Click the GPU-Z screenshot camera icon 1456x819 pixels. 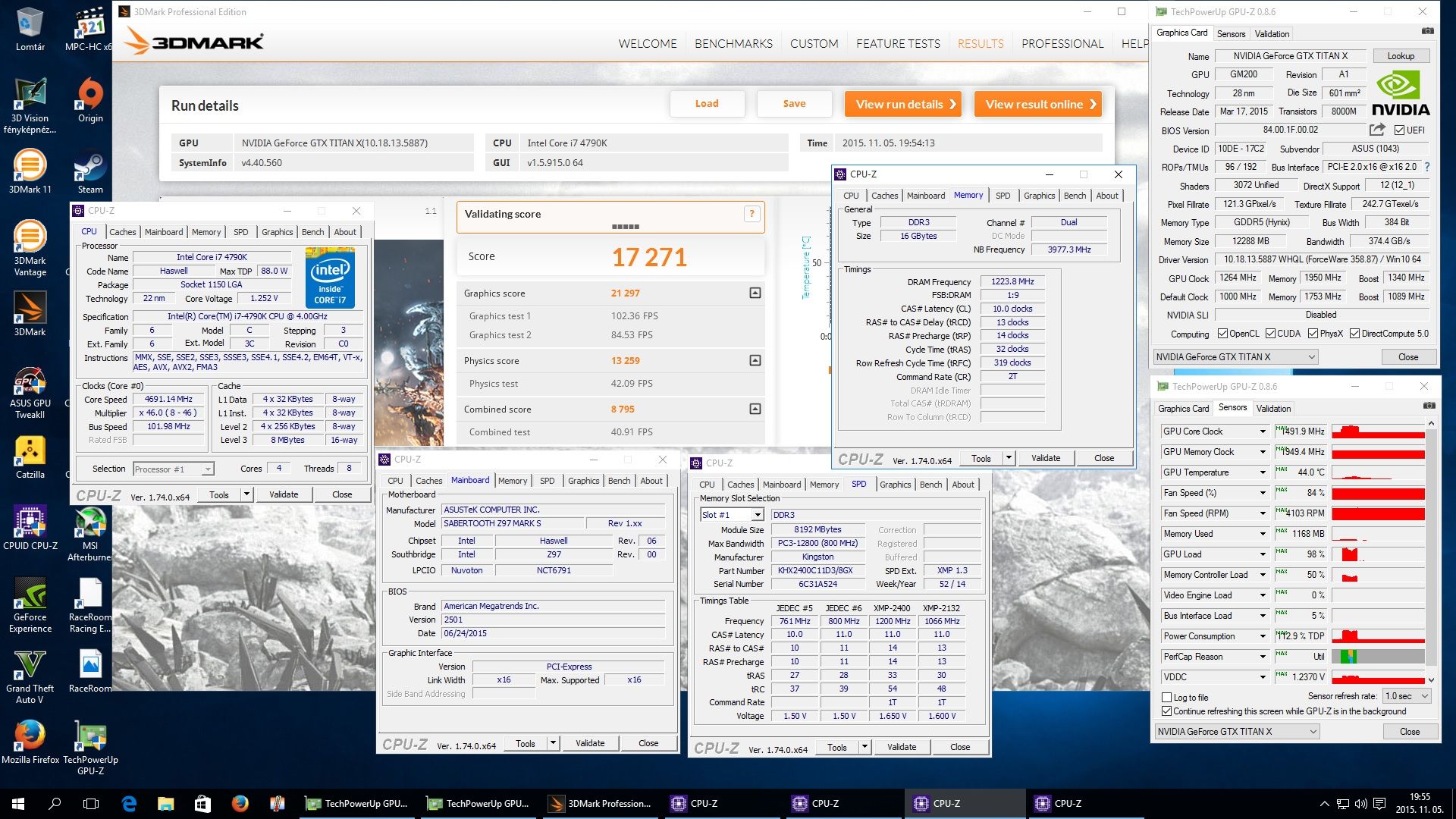coord(1427,32)
